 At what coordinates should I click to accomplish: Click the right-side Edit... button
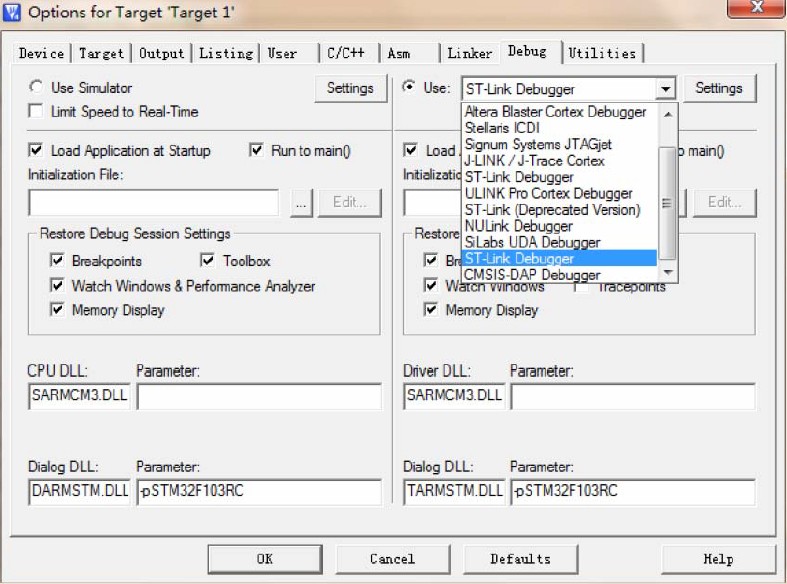click(725, 203)
